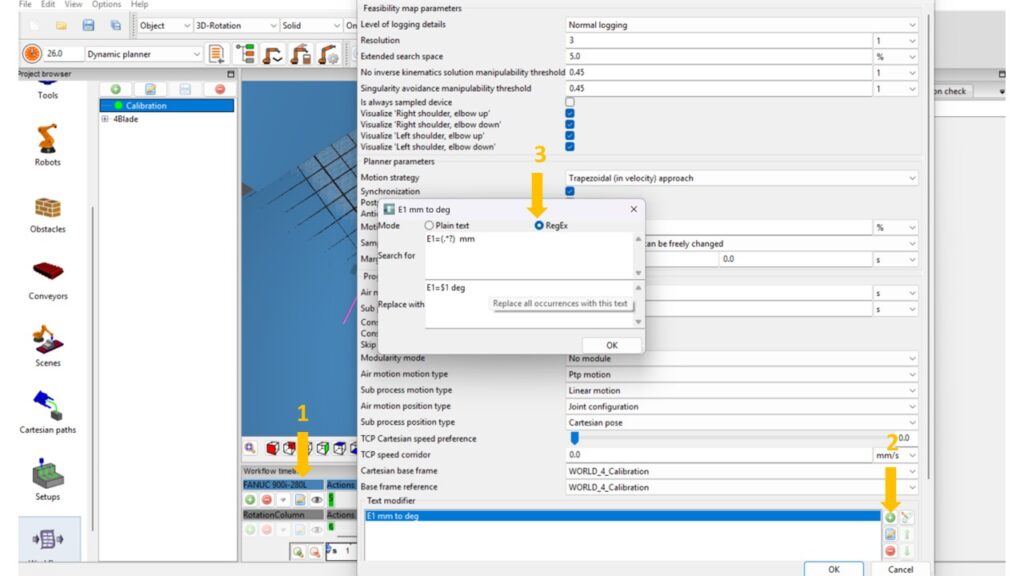This screenshot has width=1024, height=576.
Task: Open the Options menu
Action: [x=106, y=5]
